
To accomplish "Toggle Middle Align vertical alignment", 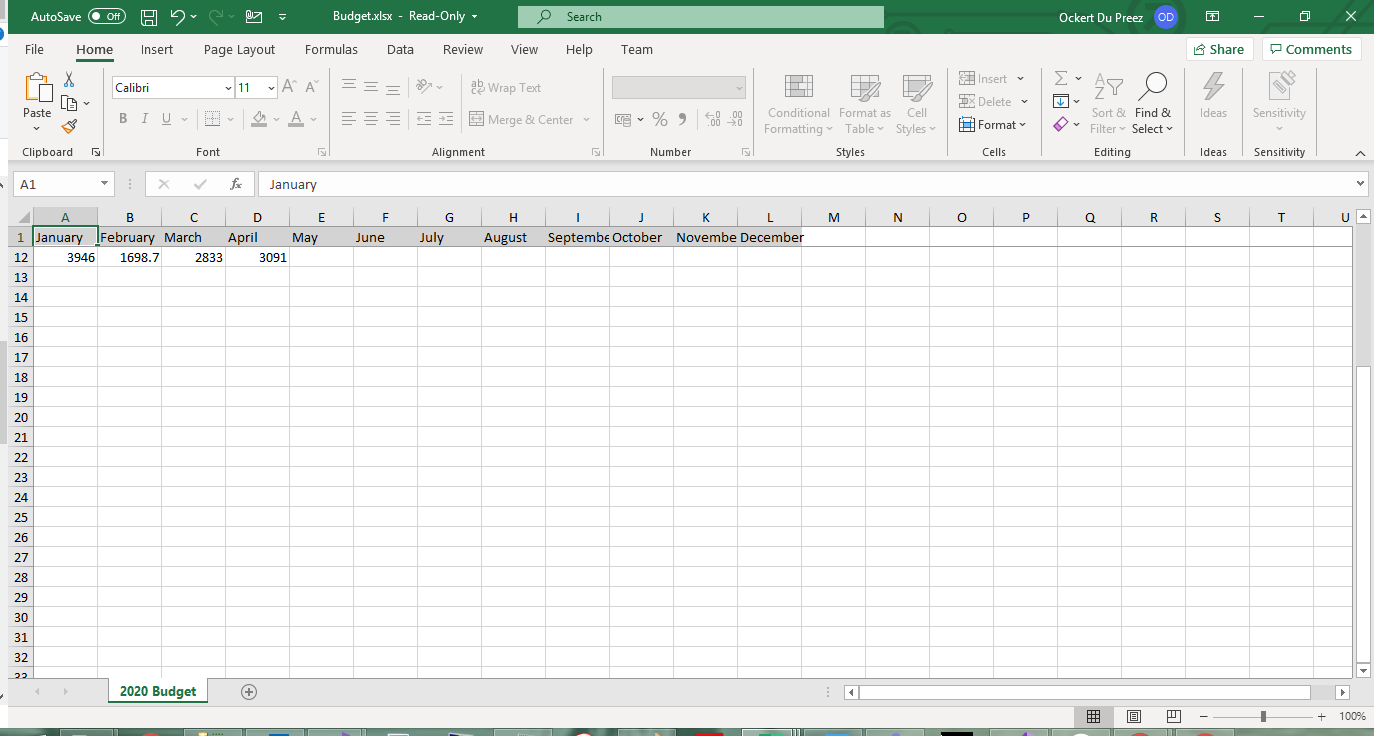I will click(371, 88).
